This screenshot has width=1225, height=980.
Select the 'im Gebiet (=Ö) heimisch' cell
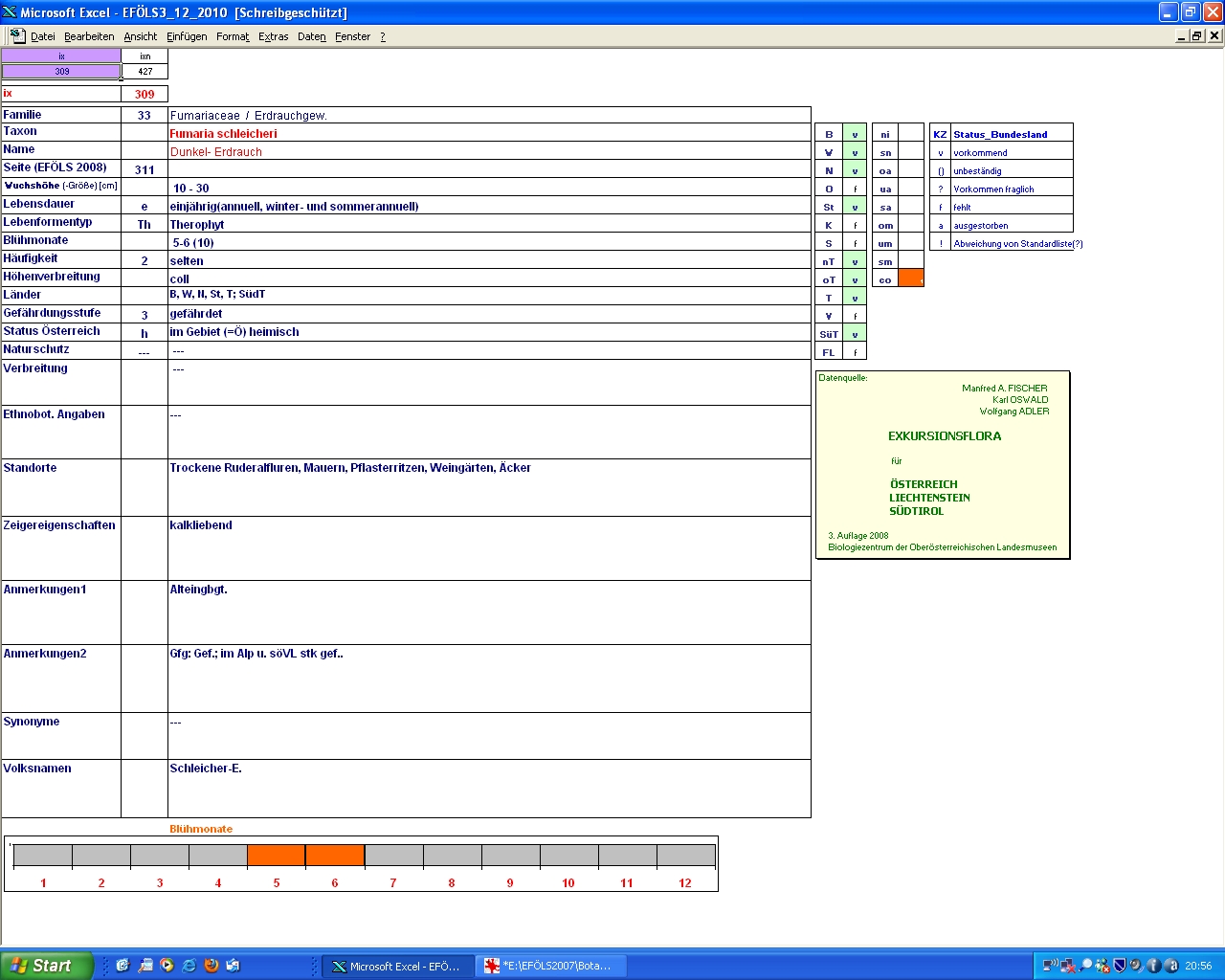click(x=489, y=332)
